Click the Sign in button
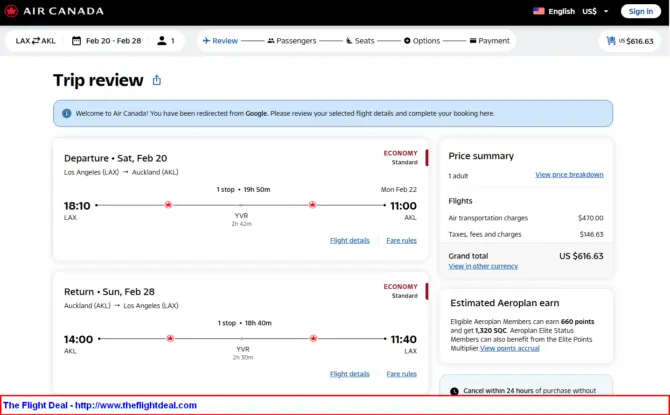Screen dimensions: 670x415 point(641,12)
